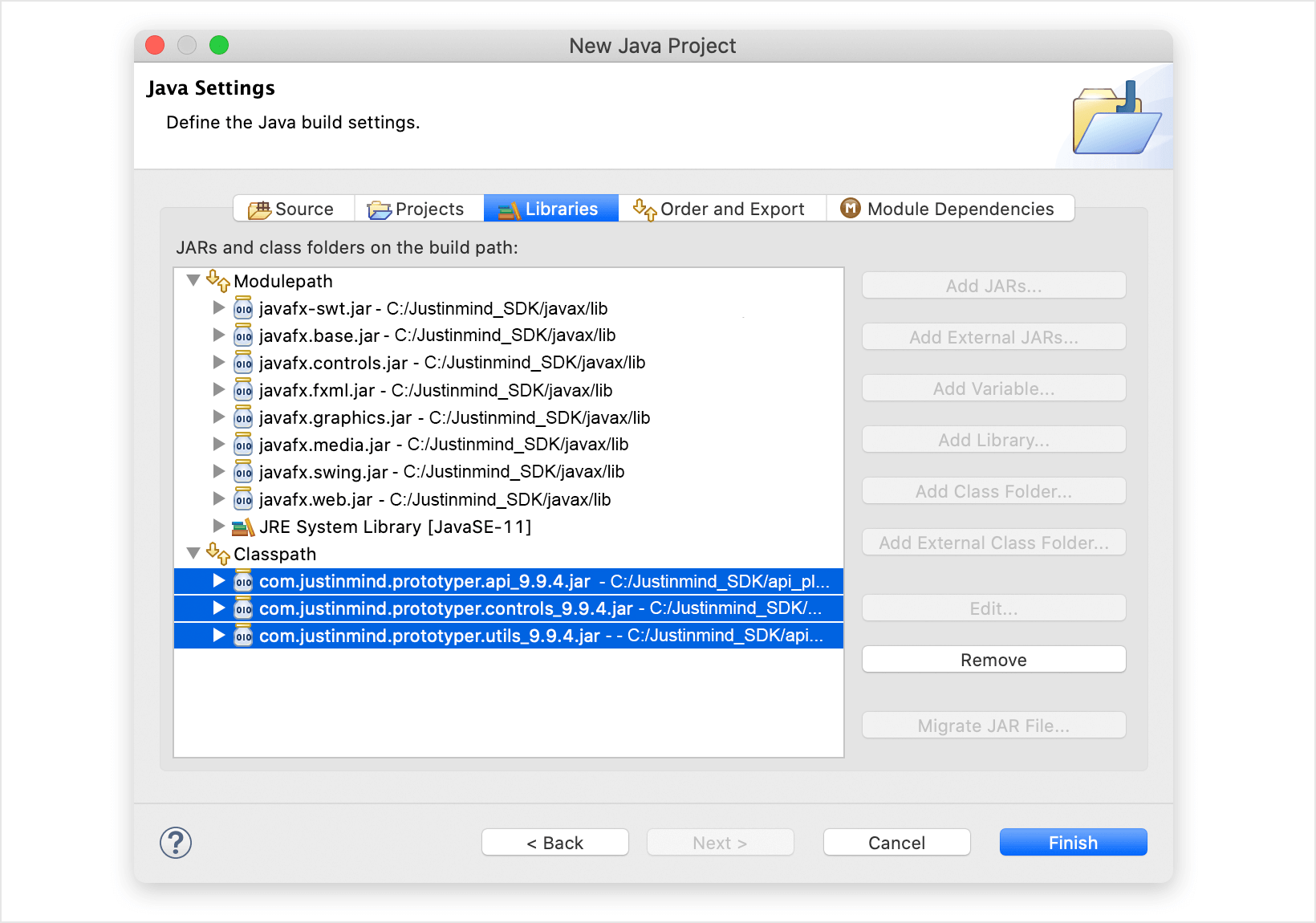The image size is (1316, 923).
Task: Expand the javafx.swing.jar entry
Action: pyautogui.click(x=218, y=471)
